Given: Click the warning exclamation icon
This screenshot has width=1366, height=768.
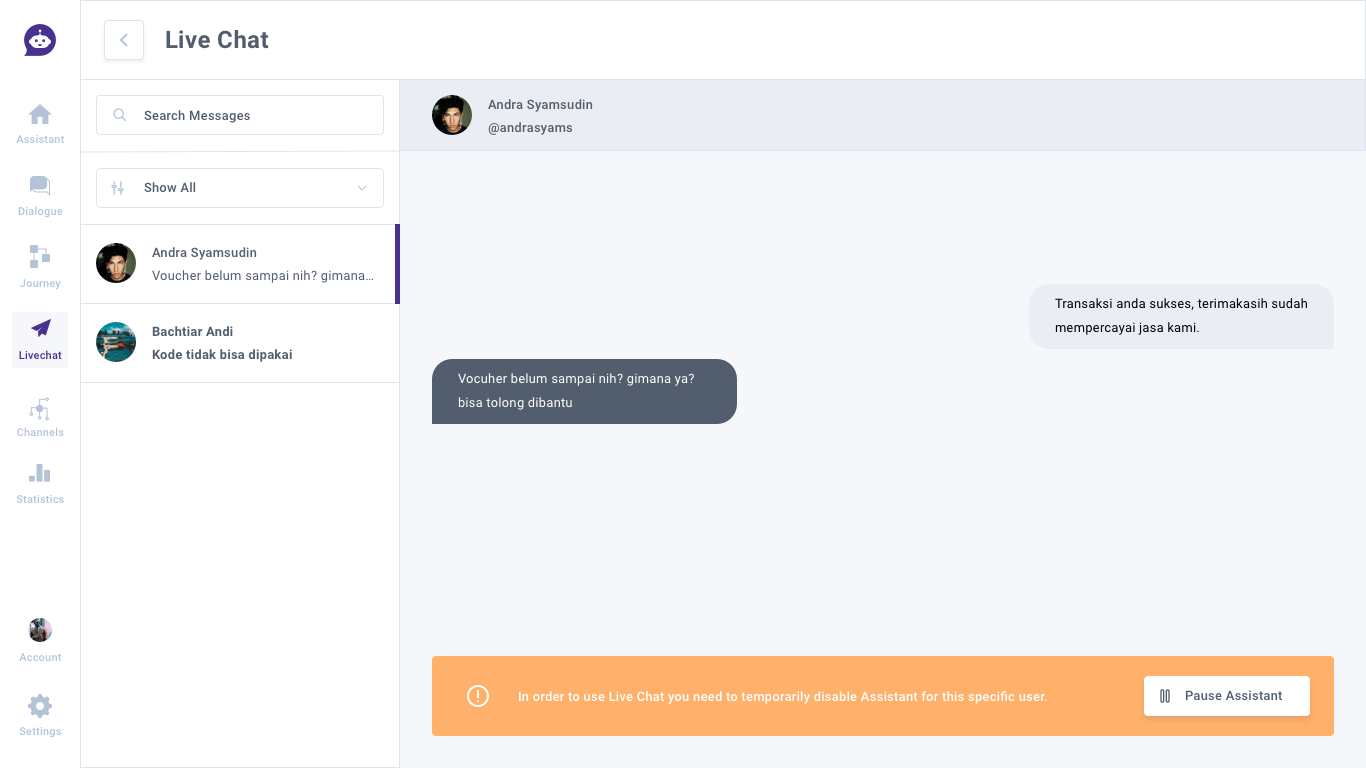Looking at the screenshot, I should tap(478, 696).
